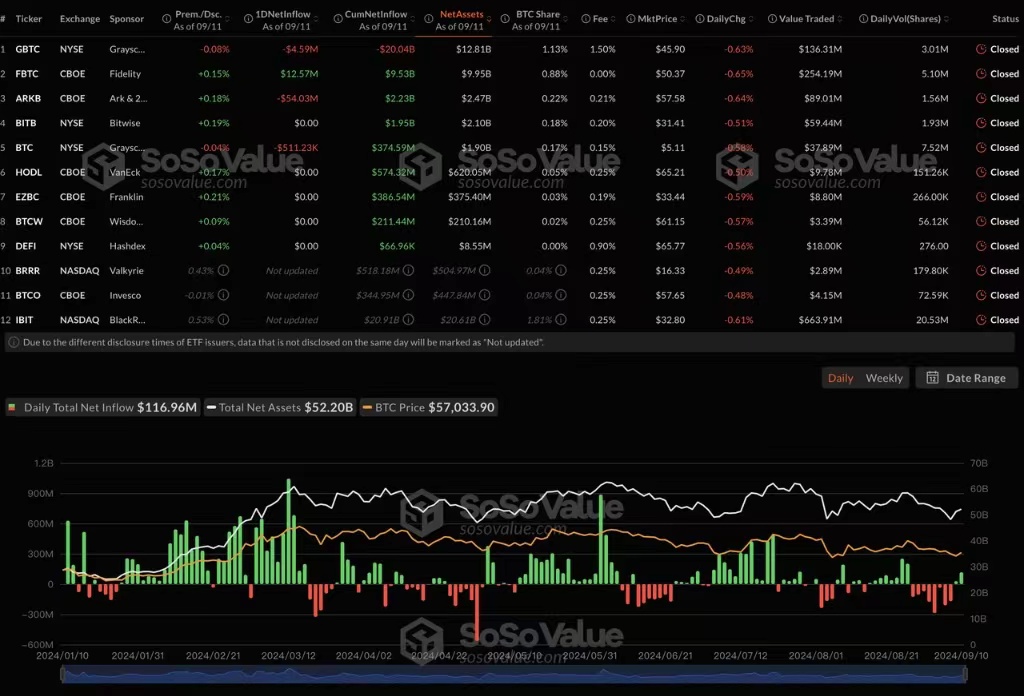The image size is (1024, 696).
Task: Toggle Total Net Assets line in chart
Action: click(x=279, y=407)
